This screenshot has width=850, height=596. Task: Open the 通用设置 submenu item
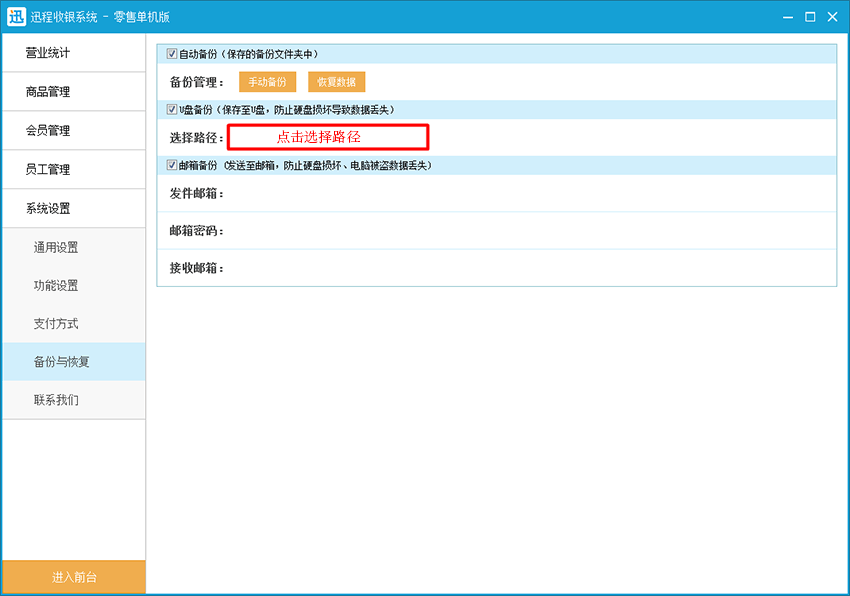tap(73, 247)
